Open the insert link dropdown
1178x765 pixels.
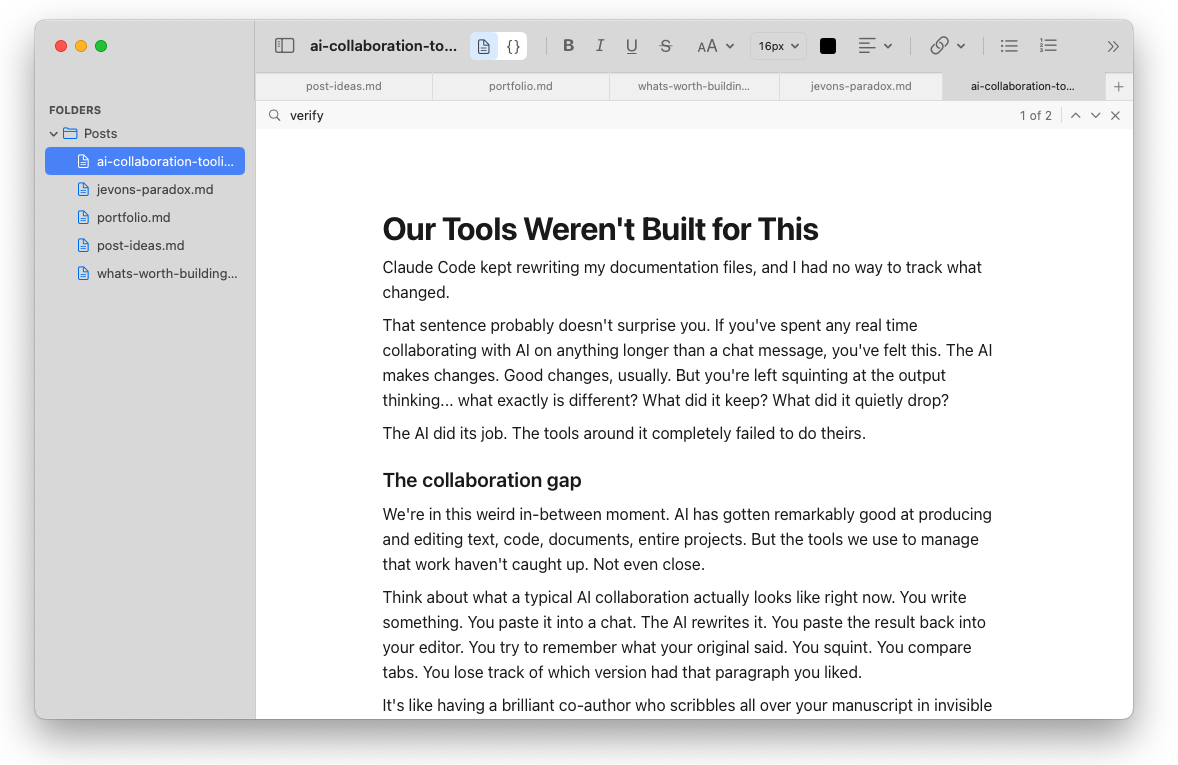tap(947, 46)
